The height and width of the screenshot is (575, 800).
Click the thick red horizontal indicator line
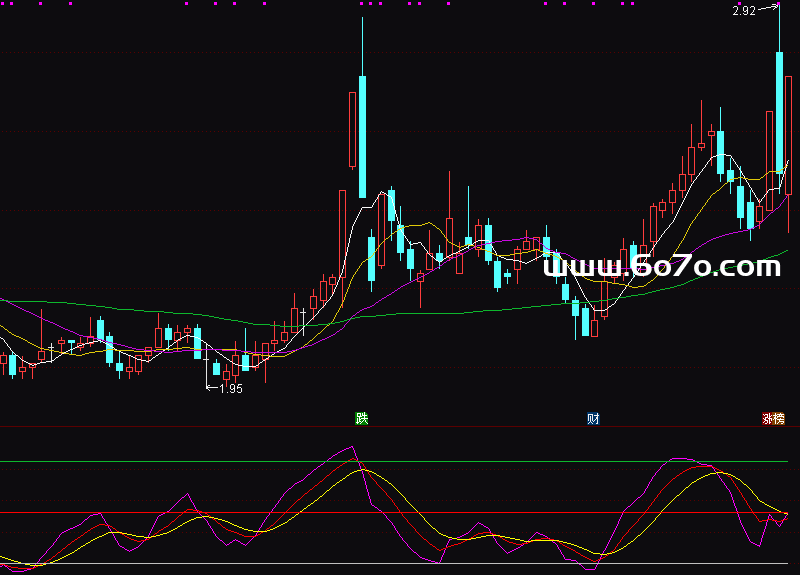click(200, 513)
